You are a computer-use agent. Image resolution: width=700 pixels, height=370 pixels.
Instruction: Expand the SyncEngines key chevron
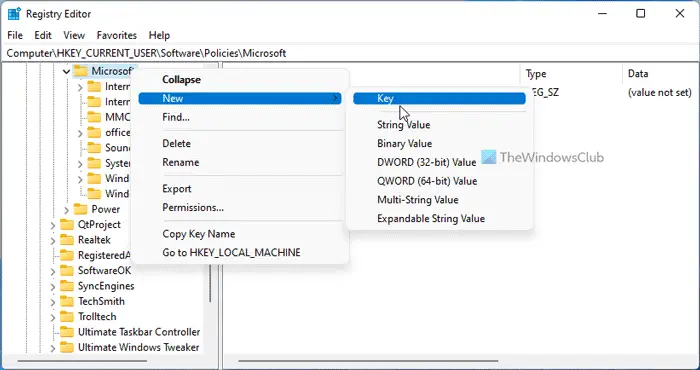tap(53, 286)
